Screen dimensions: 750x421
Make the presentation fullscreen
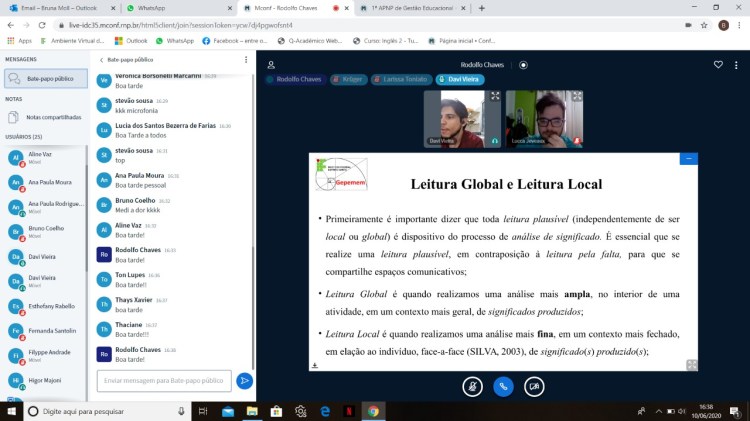click(691, 365)
